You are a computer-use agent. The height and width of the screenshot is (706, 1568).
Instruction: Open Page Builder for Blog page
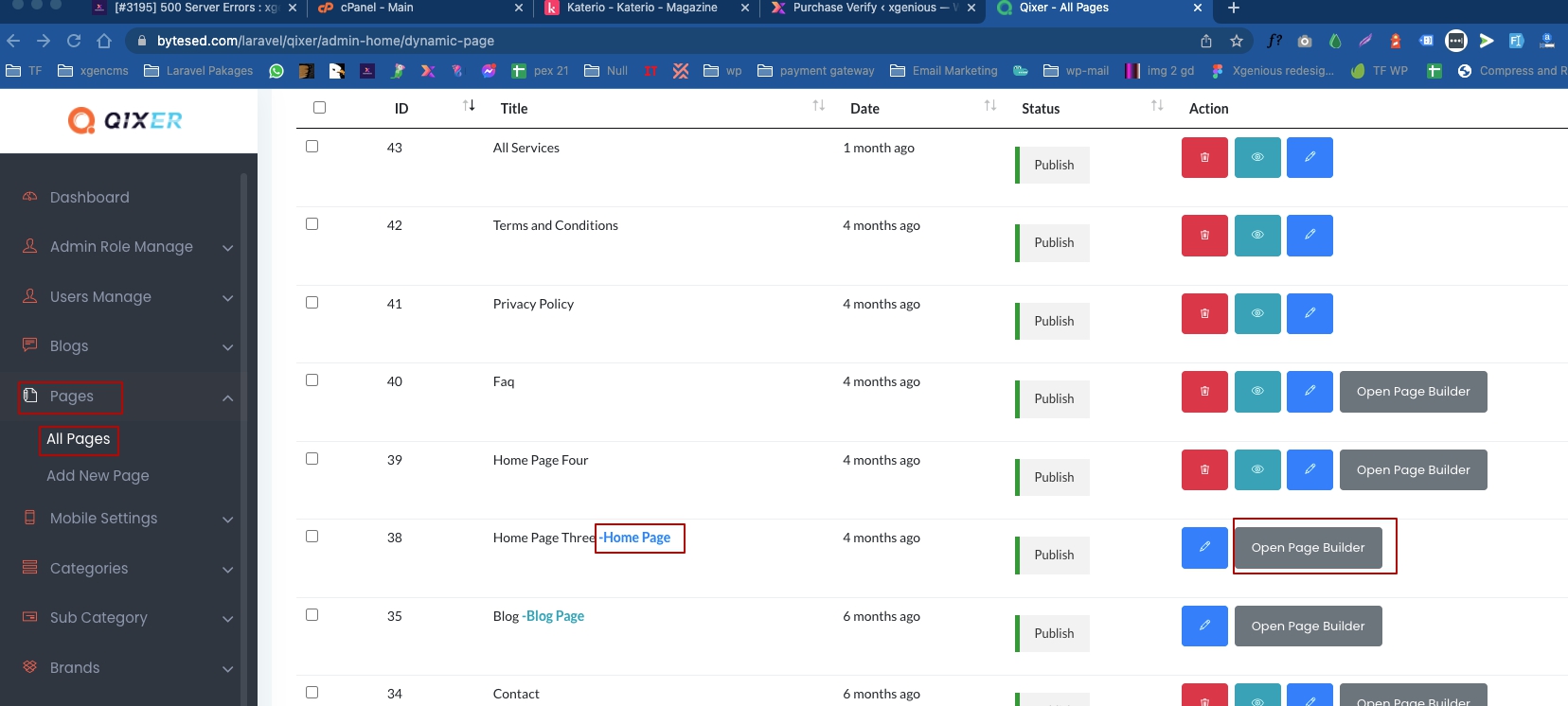pos(1308,626)
